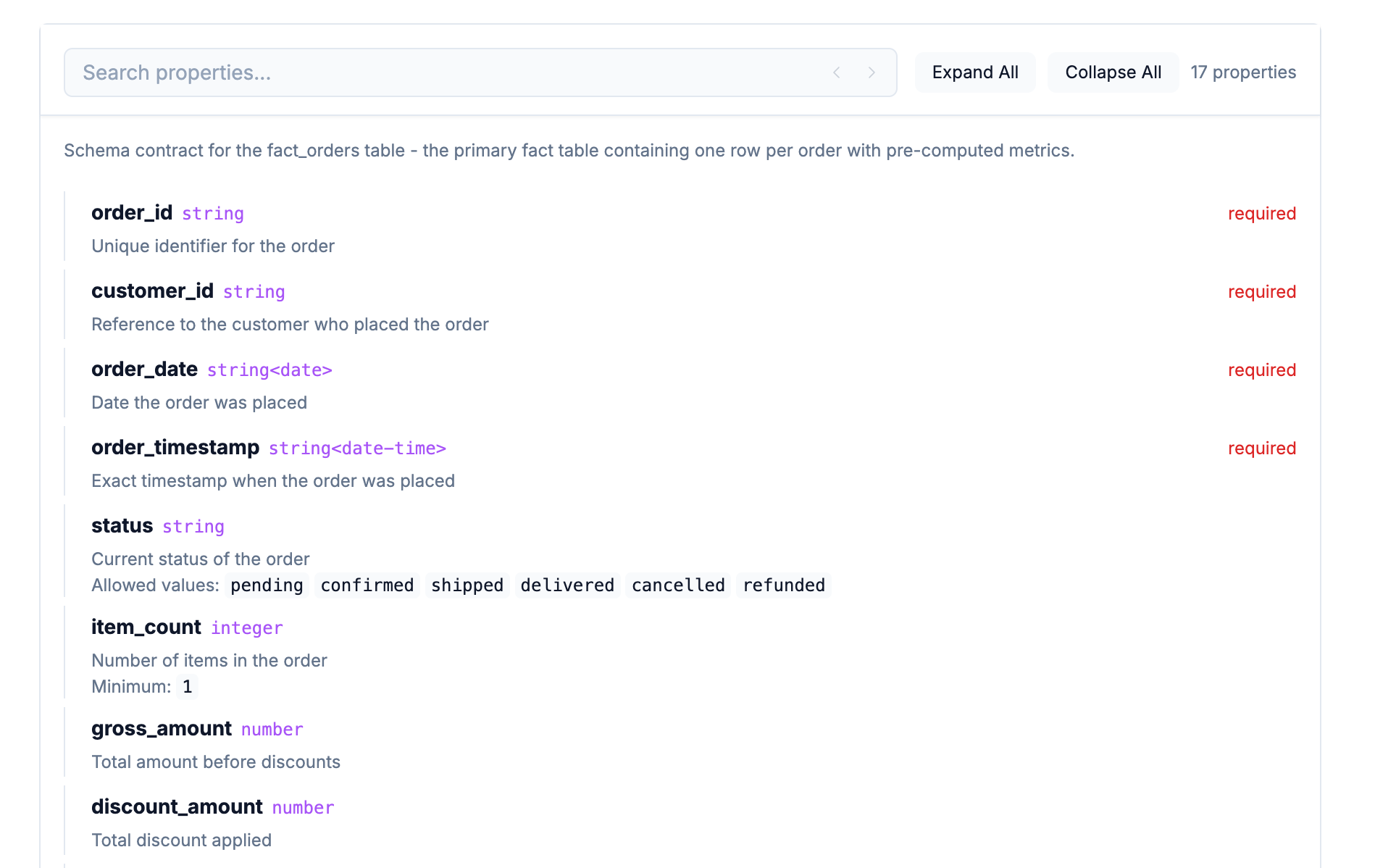The image size is (1375, 868).
Task: Click the Search properties input field
Action: pos(449,72)
